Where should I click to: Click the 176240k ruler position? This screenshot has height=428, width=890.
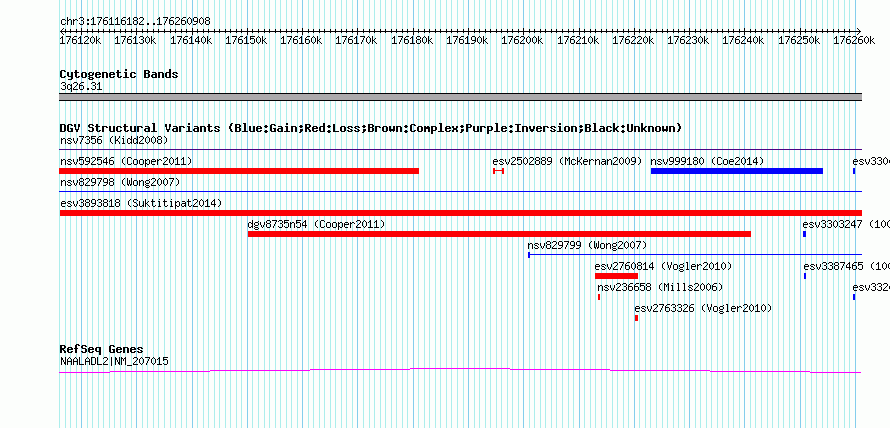pos(744,40)
